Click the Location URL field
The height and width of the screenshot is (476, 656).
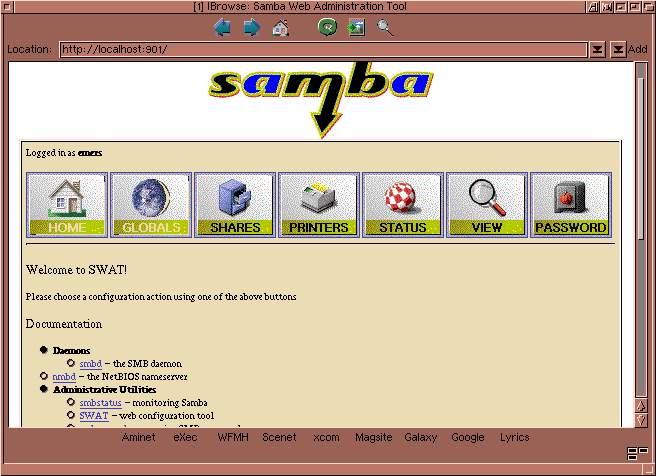323,49
